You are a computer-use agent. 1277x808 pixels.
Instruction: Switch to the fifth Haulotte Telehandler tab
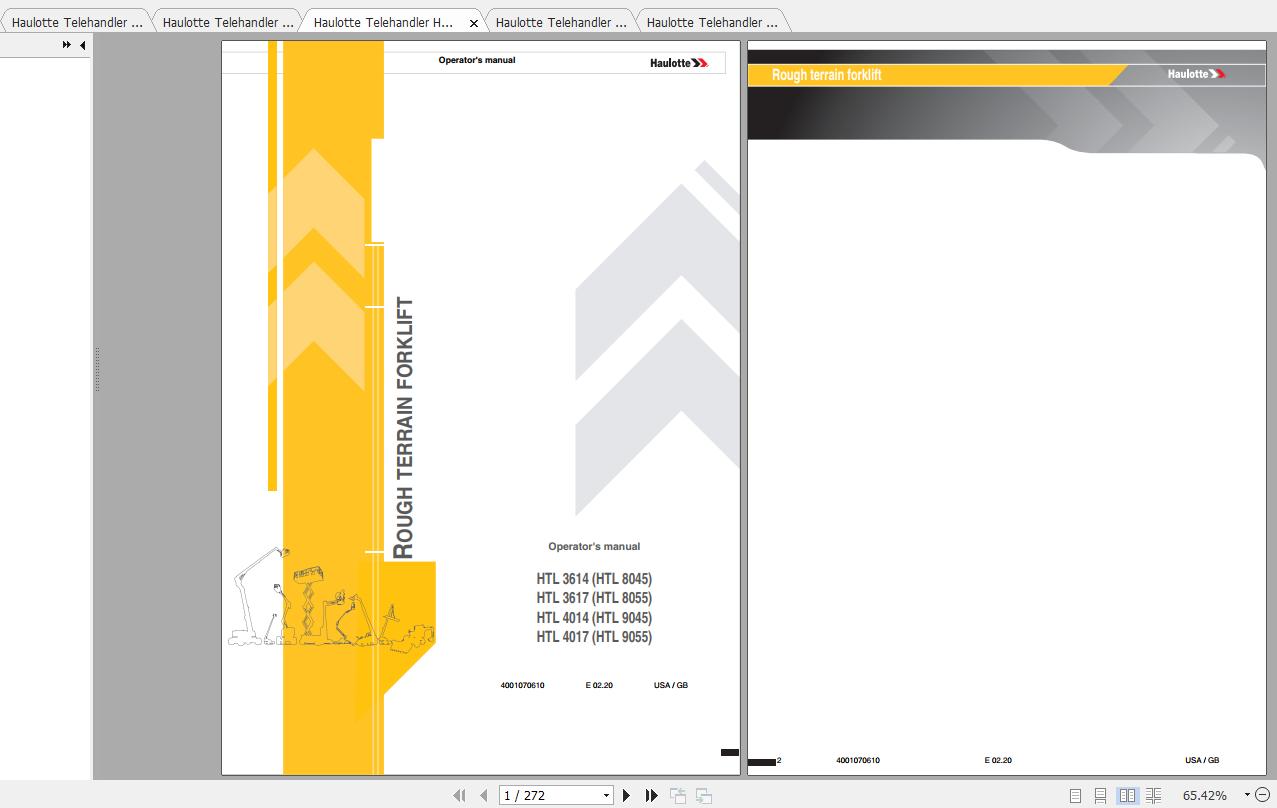tap(712, 22)
